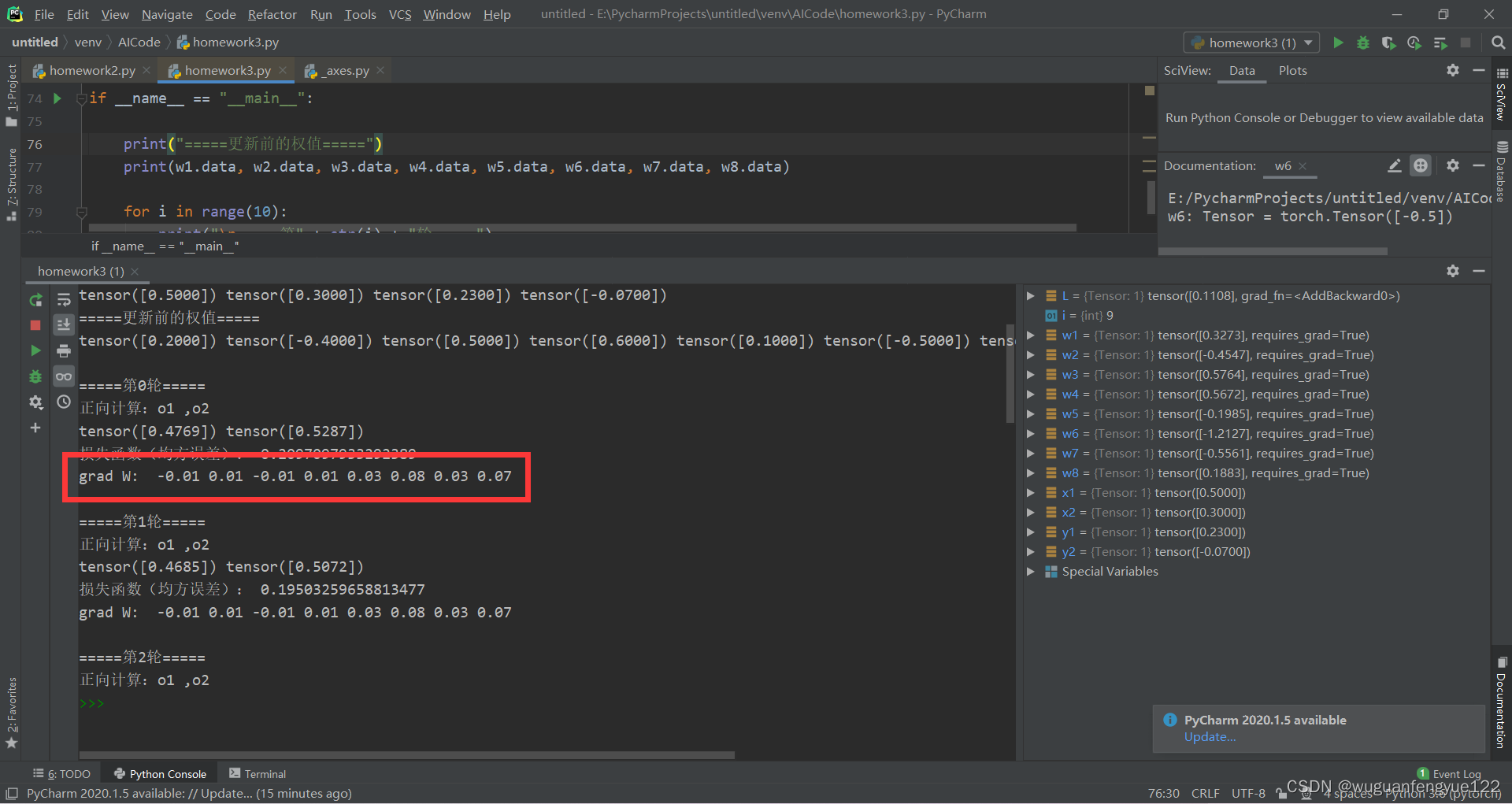Viewport: 1512px width, 804px height.
Task: Expand the L tensor variable
Action: coord(1030,296)
